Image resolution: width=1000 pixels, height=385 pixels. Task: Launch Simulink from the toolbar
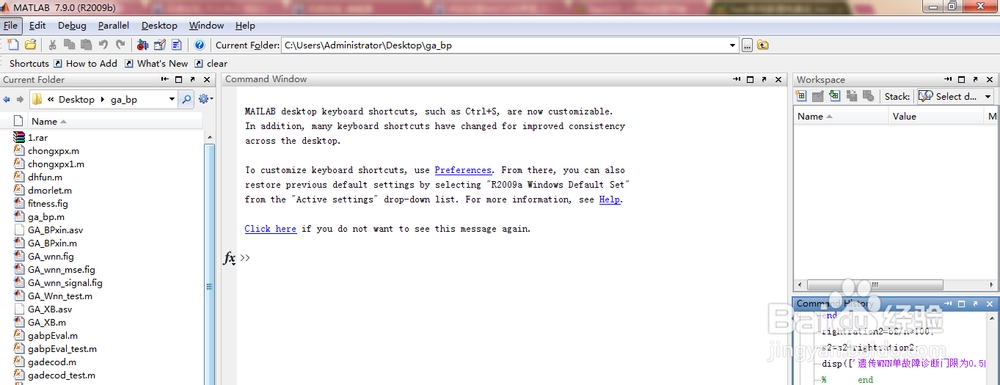click(x=143, y=45)
